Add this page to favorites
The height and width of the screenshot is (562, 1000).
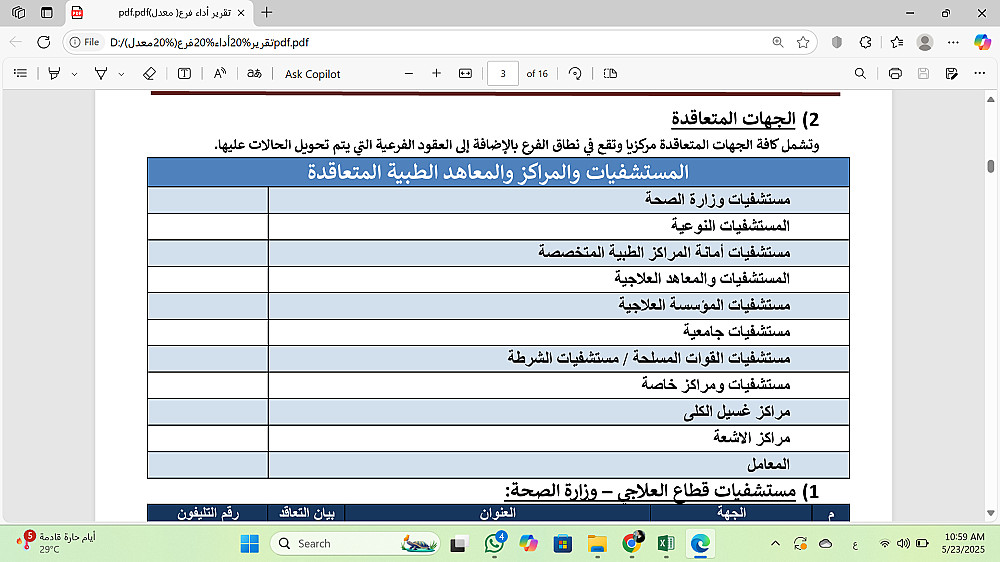tap(803, 42)
